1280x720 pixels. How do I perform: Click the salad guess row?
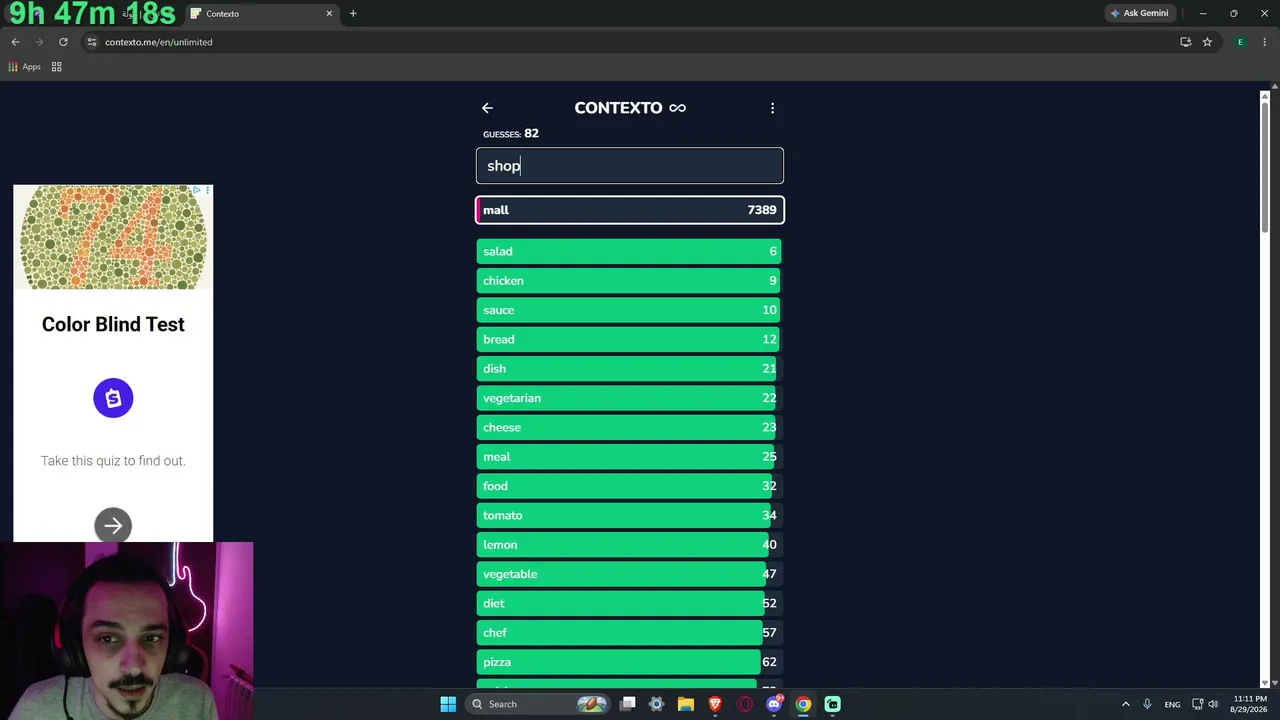click(x=630, y=251)
